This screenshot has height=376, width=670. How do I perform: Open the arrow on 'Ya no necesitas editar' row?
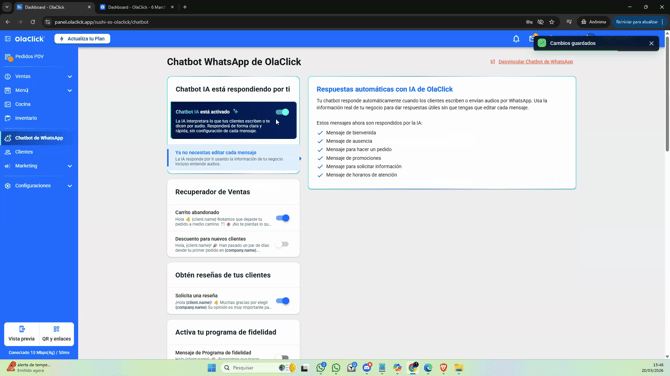pyautogui.click(x=300, y=159)
